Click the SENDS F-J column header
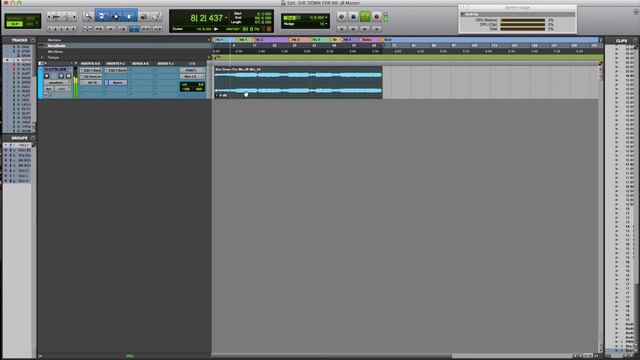Screen dimensions: 640x360 click(x=165, y=64)
